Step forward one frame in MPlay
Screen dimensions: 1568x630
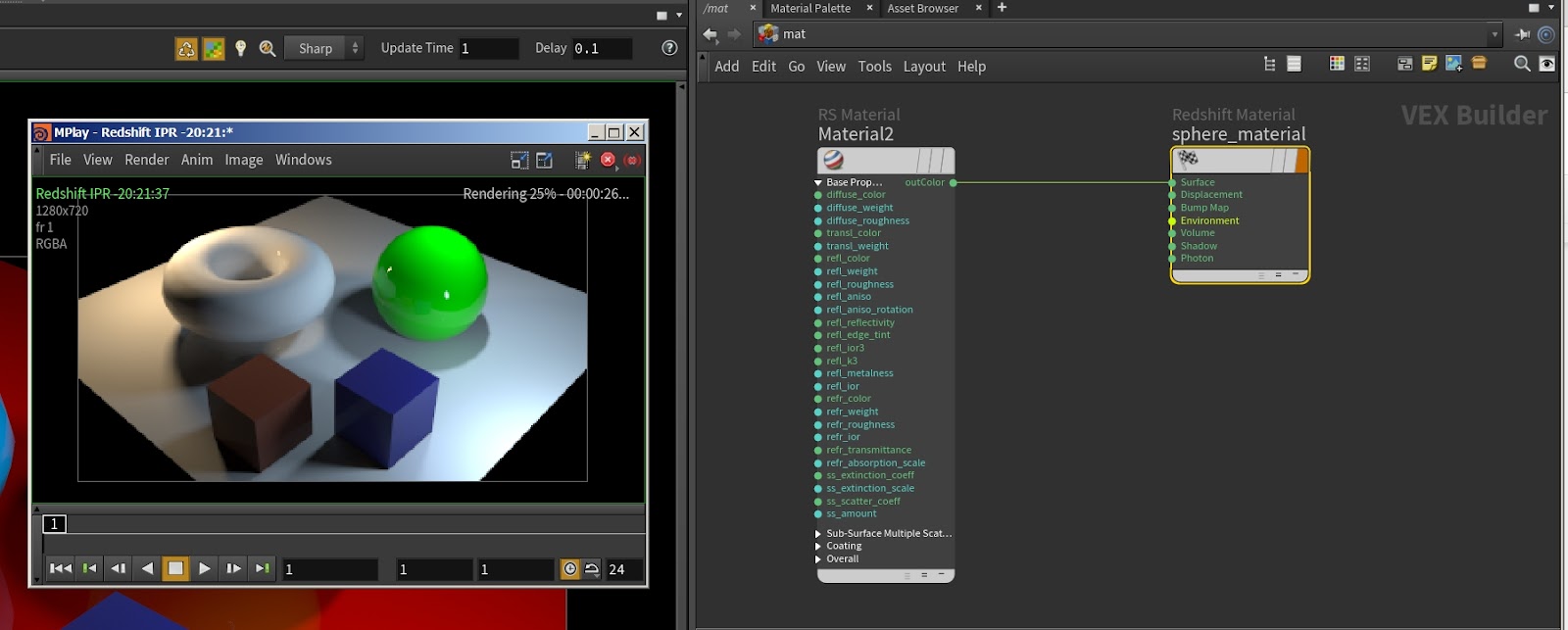(233, 568)
